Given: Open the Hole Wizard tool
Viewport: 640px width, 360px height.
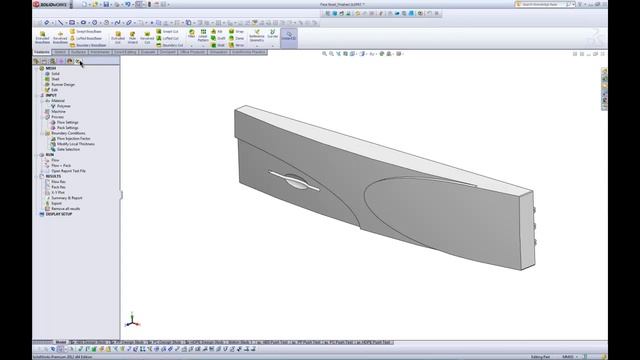Looking at the screenshot, I should tap(133, 37).
